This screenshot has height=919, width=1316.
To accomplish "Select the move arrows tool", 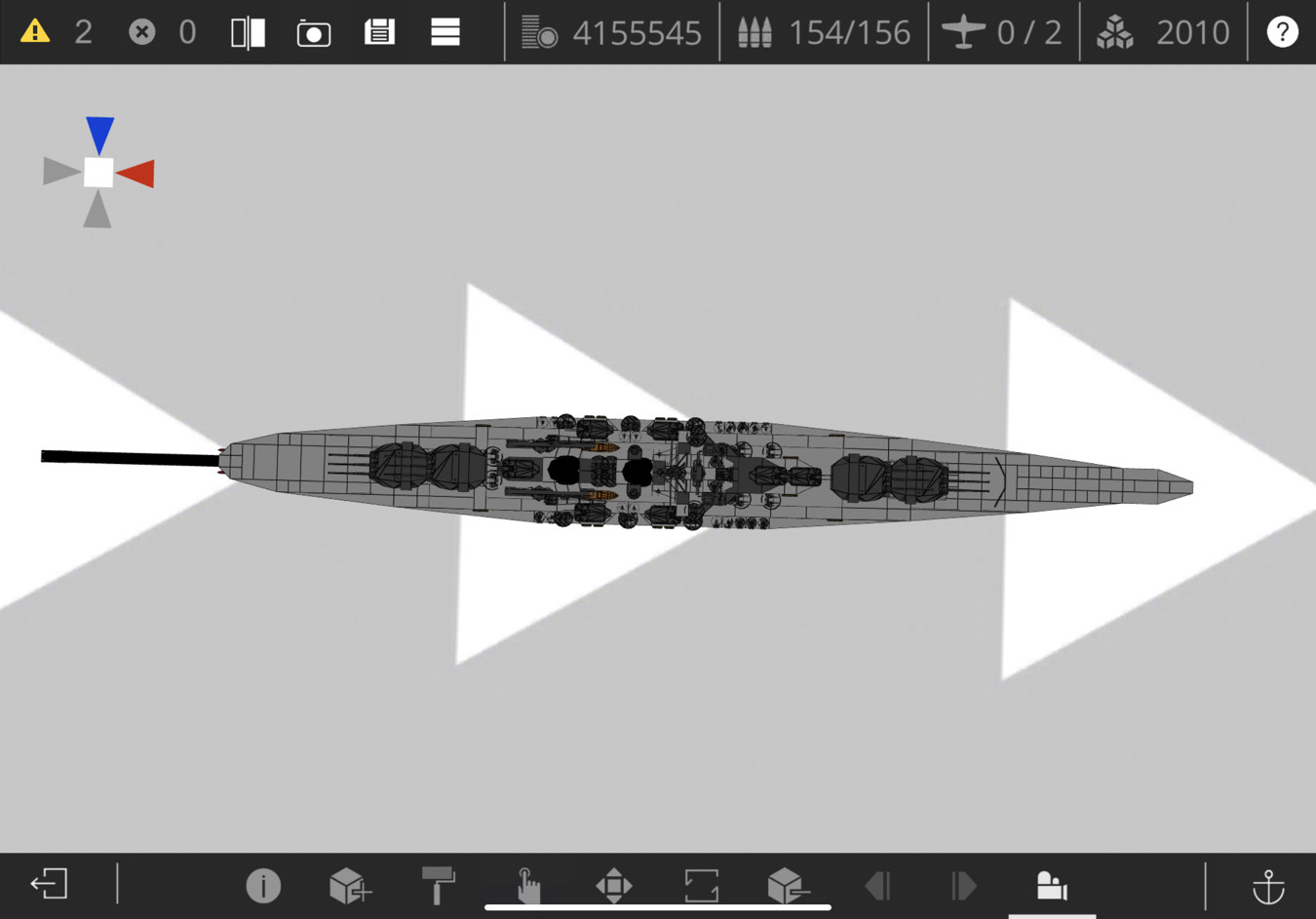I will [x=614, y=886].
